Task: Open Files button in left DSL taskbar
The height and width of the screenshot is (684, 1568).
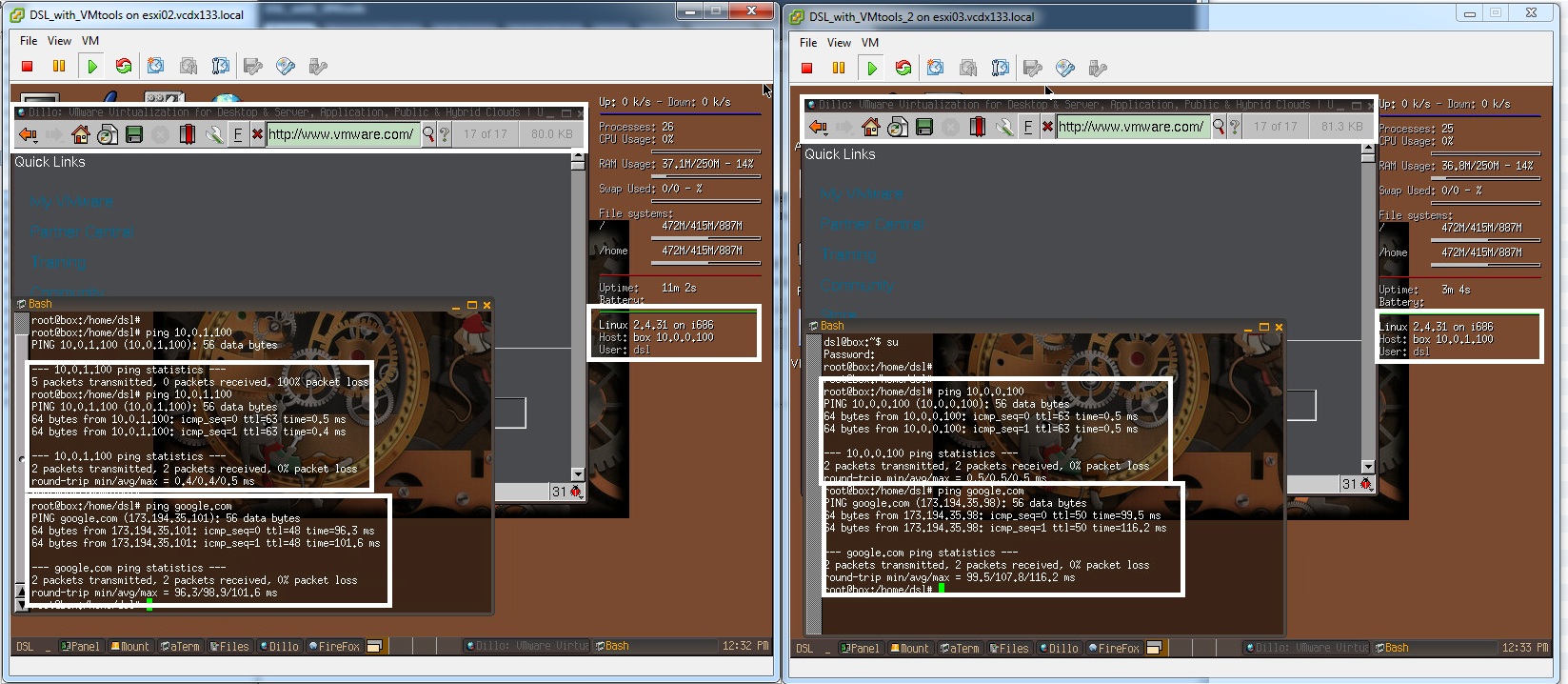Action: (229, 646)
